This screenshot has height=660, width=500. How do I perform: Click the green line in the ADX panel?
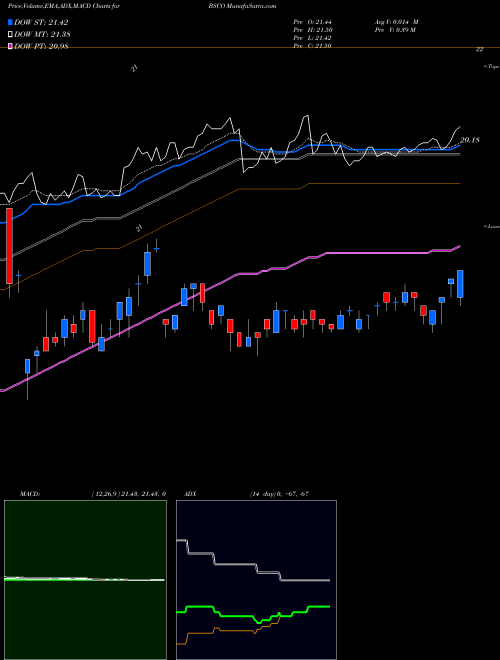253,616
